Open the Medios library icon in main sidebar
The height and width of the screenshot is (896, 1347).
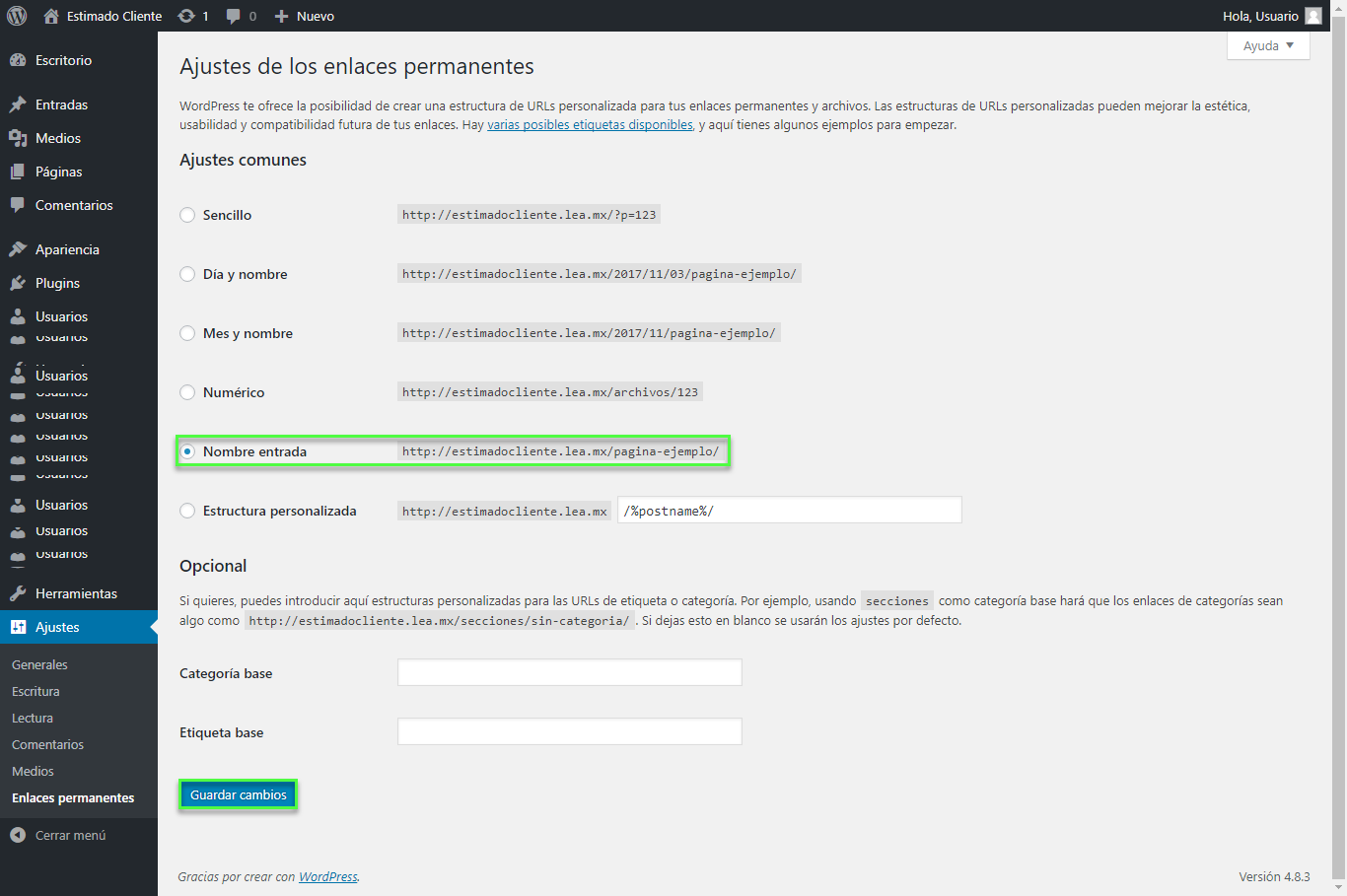(18, 138)
